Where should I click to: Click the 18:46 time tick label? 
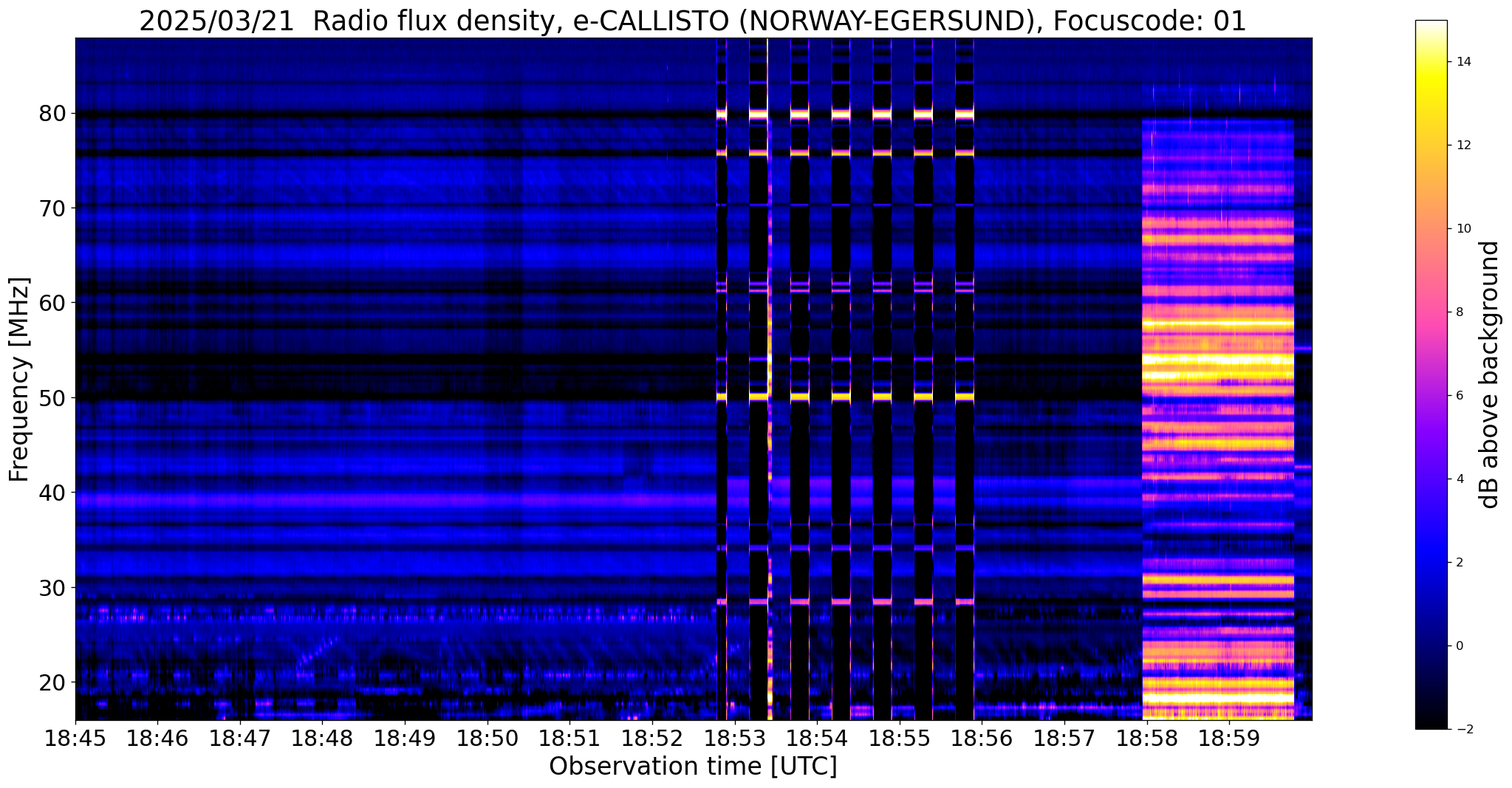tap(157, 738)
